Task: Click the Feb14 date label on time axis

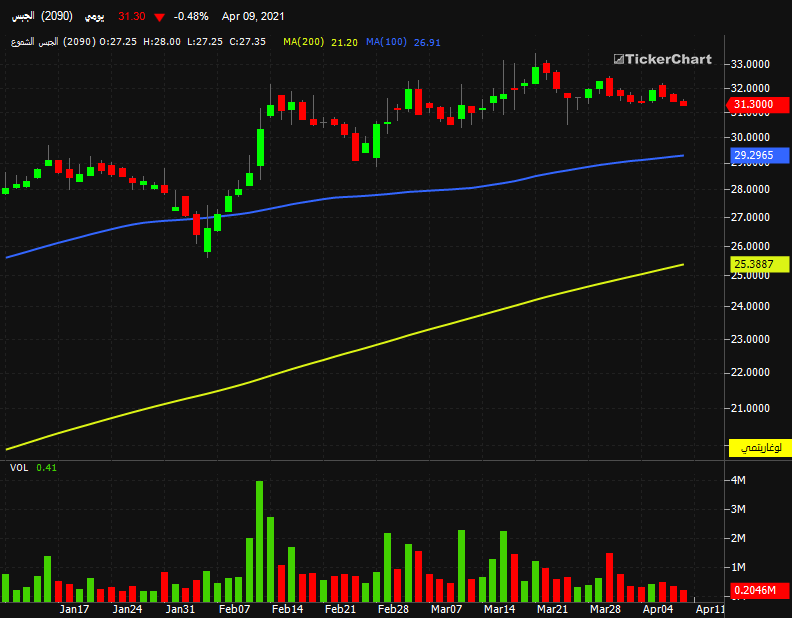Action: tap(287, 609)
